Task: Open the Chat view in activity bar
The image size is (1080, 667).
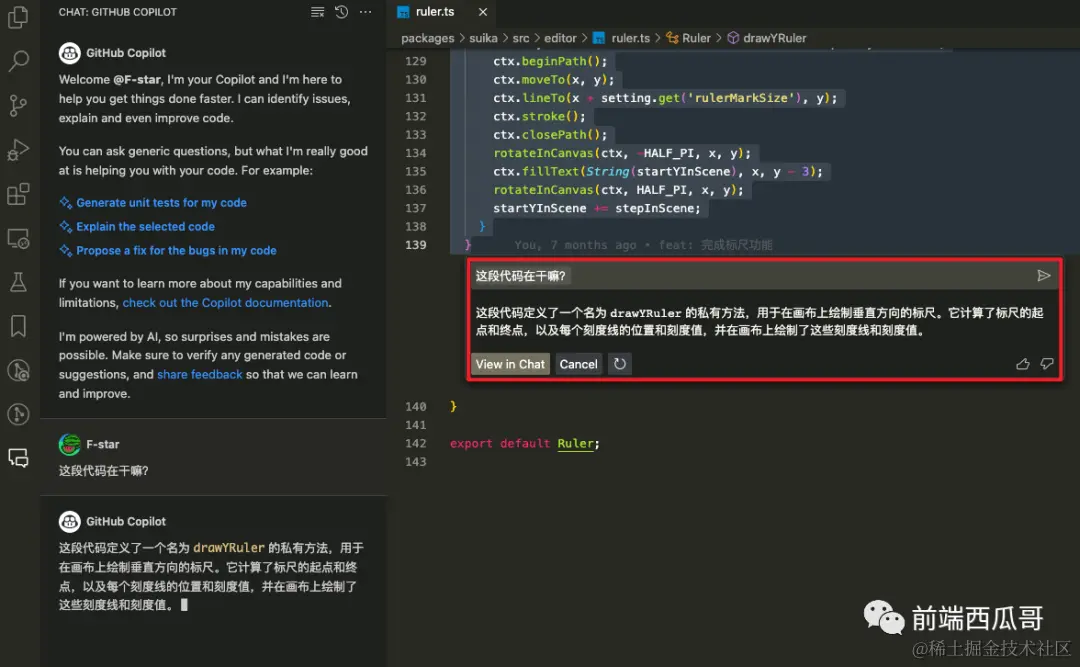Action: (18, 458)
